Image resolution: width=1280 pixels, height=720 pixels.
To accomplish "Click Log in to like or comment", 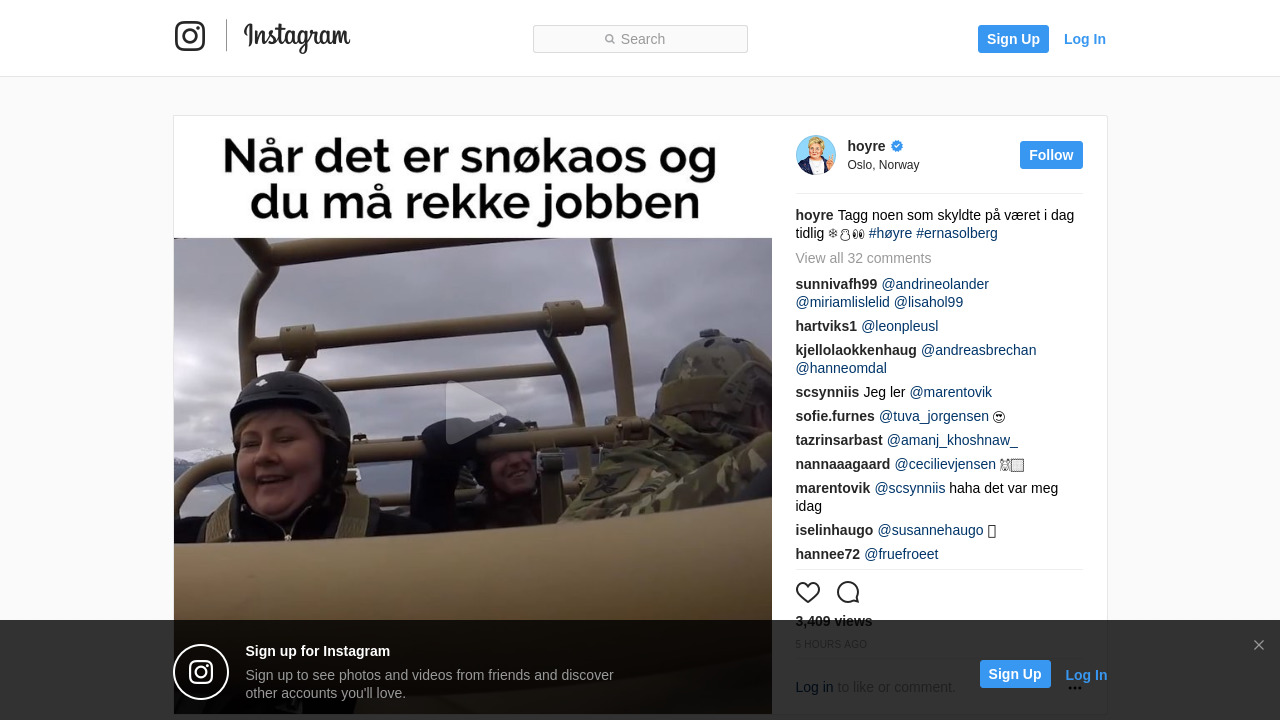I will (814, 687).
